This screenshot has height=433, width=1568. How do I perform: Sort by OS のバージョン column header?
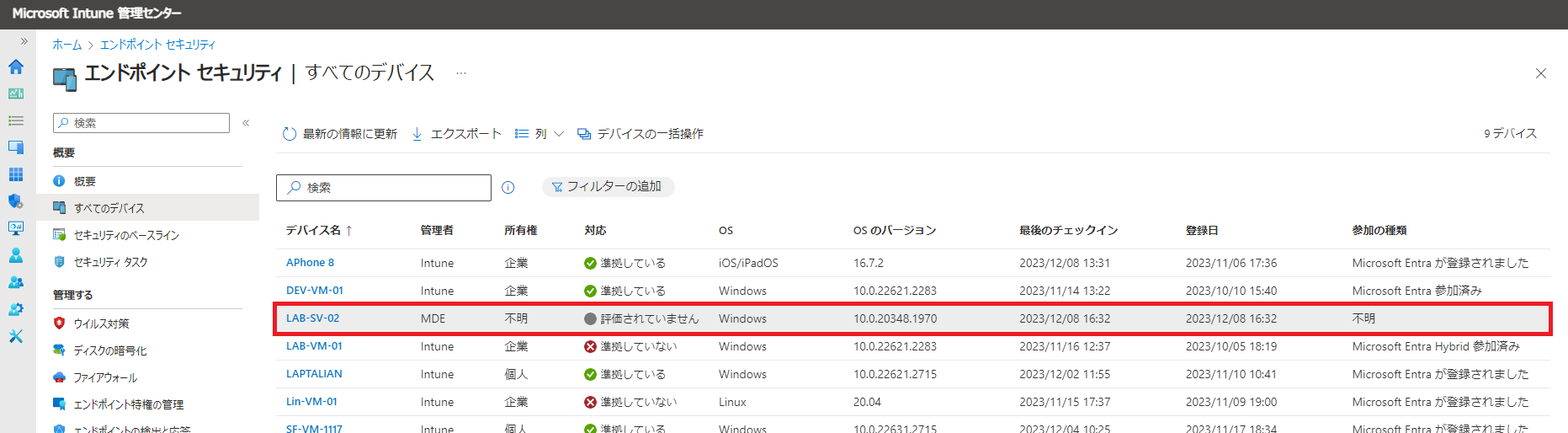tap(895, 230)
